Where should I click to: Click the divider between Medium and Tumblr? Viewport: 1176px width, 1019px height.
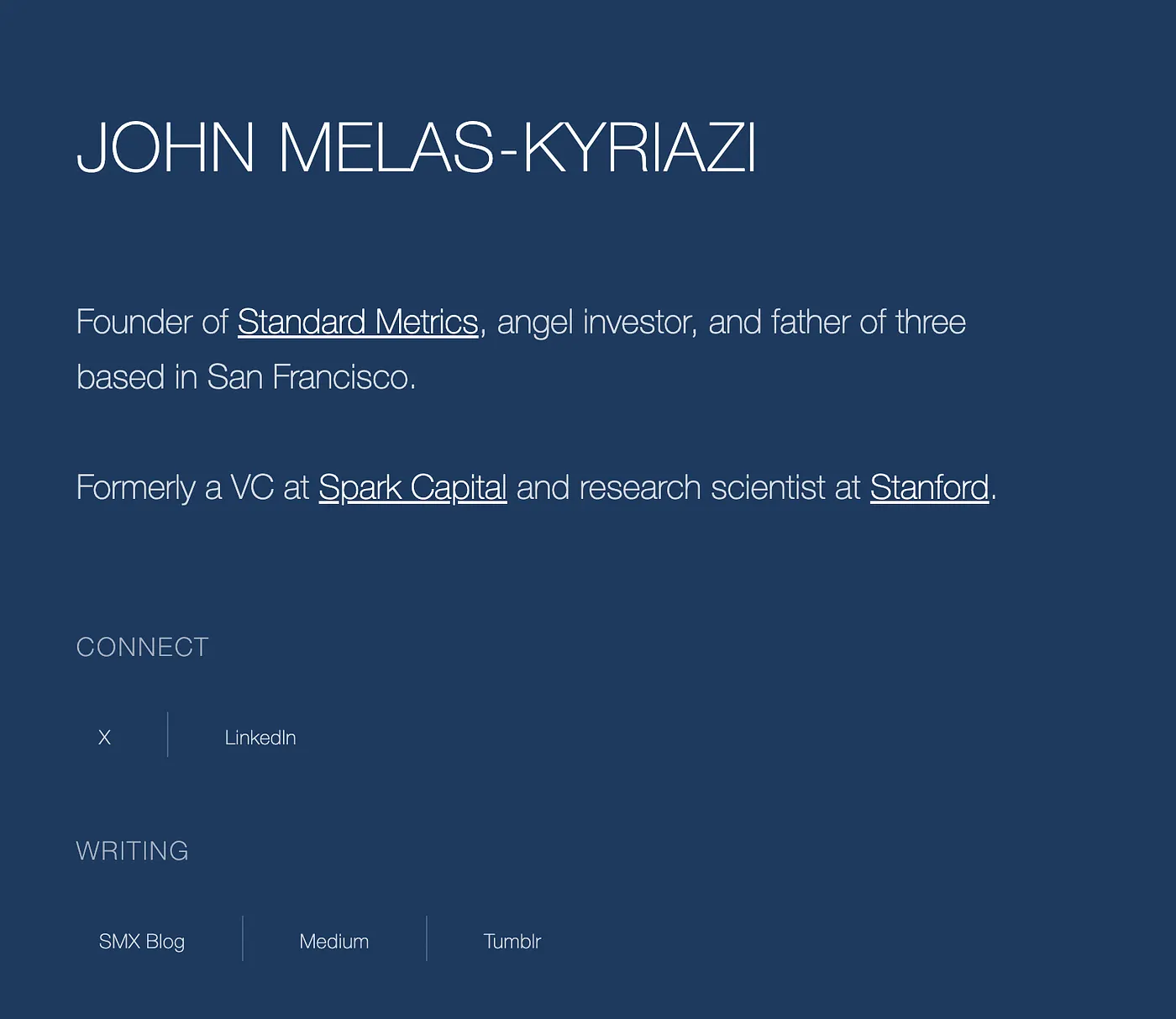tap(427, 938)
